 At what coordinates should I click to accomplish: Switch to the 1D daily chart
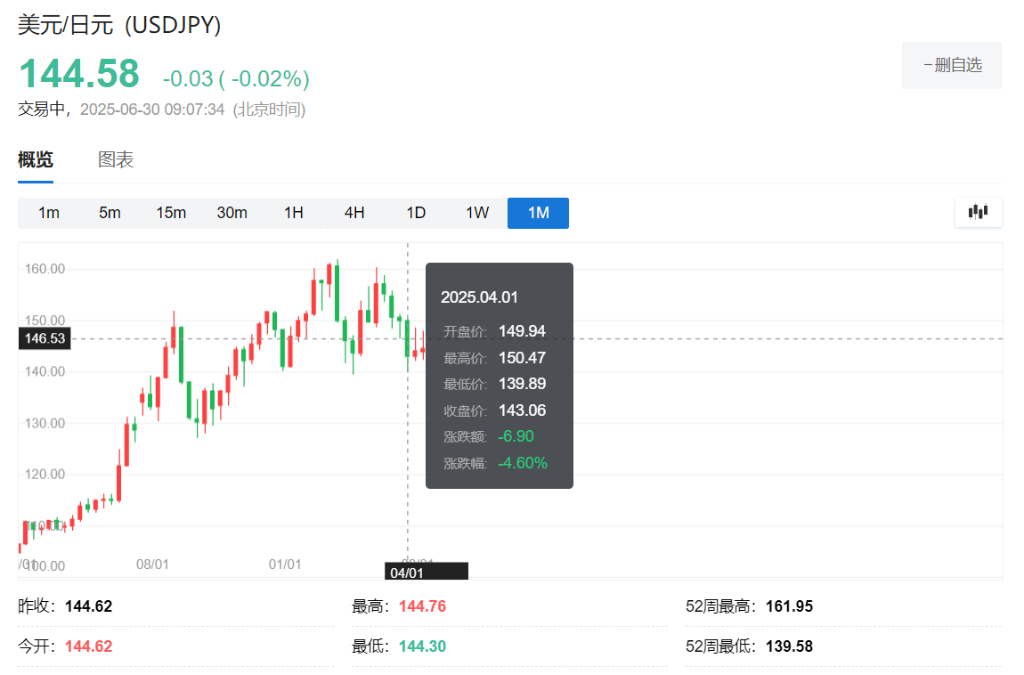coord(416,213)
